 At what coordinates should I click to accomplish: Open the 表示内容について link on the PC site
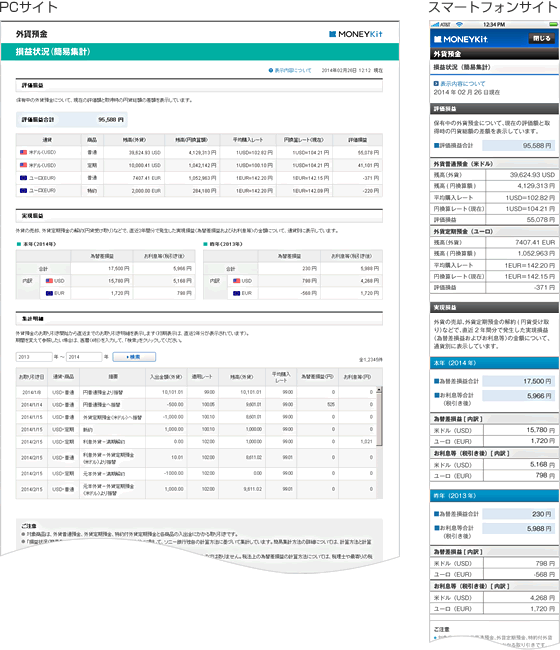pos(293,70)
